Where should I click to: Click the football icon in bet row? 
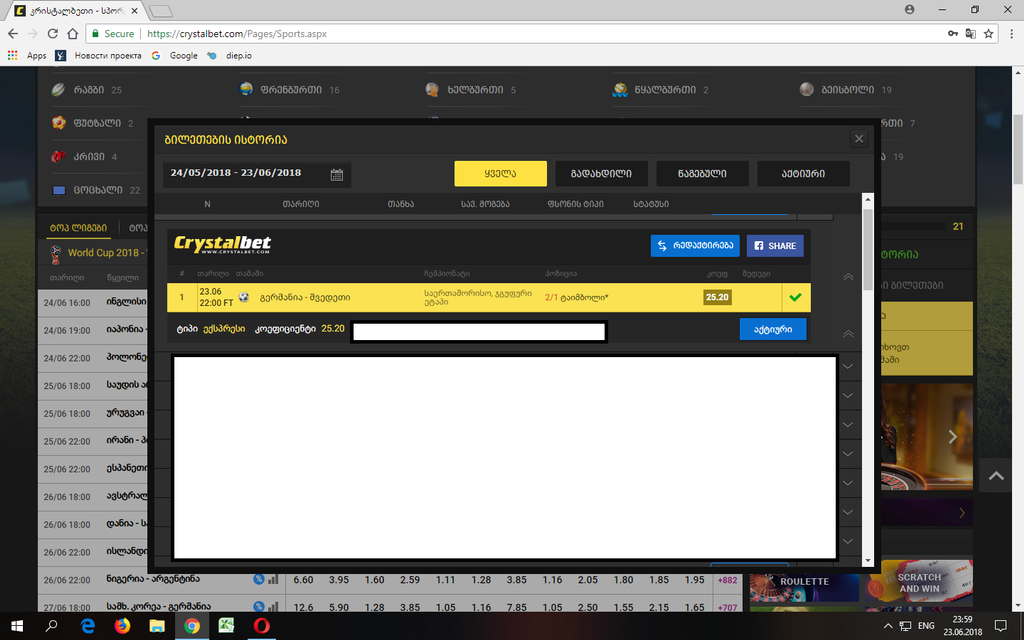click(244, 297)
